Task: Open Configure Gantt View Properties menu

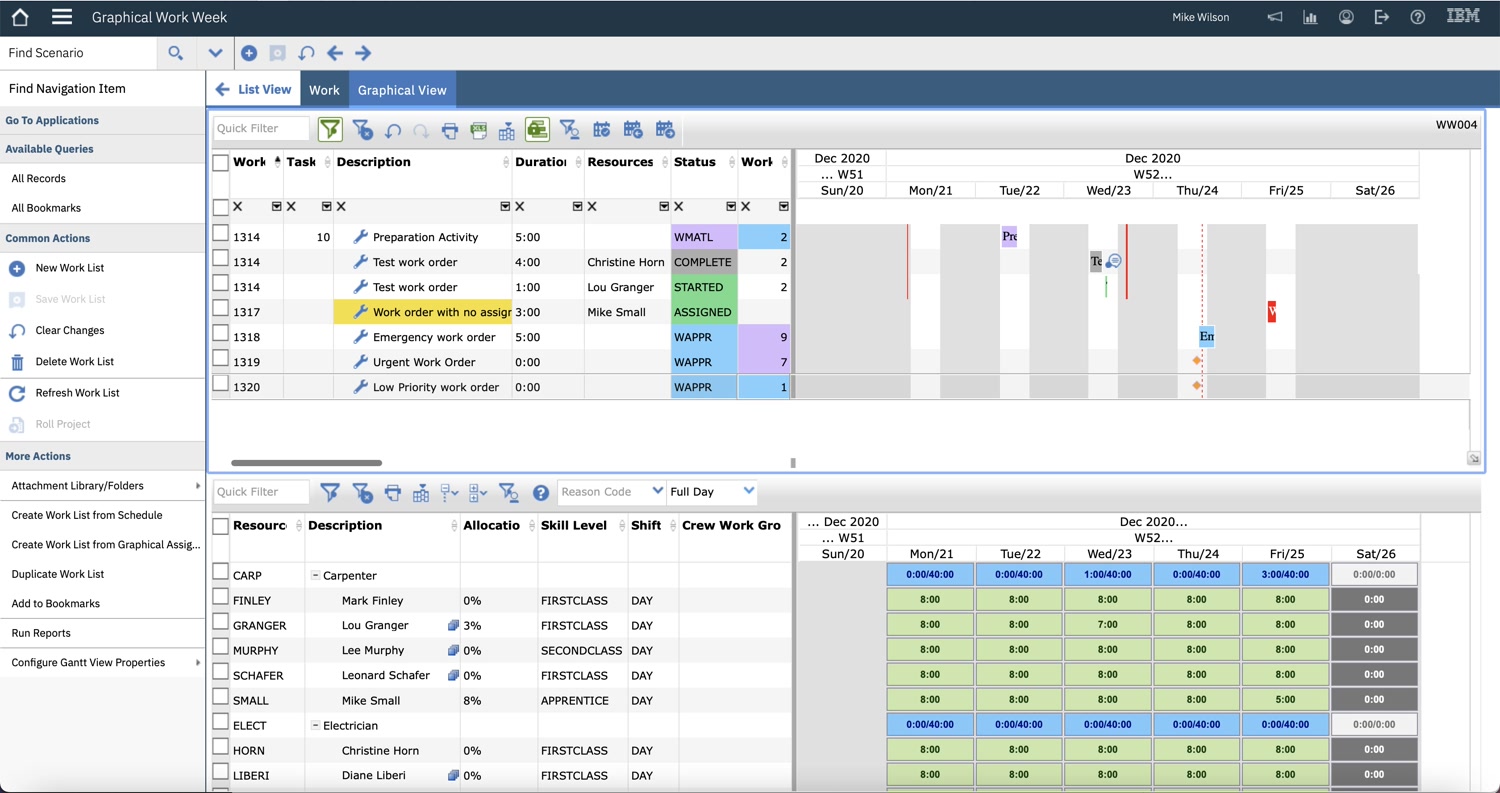Action: click(103, 663)
